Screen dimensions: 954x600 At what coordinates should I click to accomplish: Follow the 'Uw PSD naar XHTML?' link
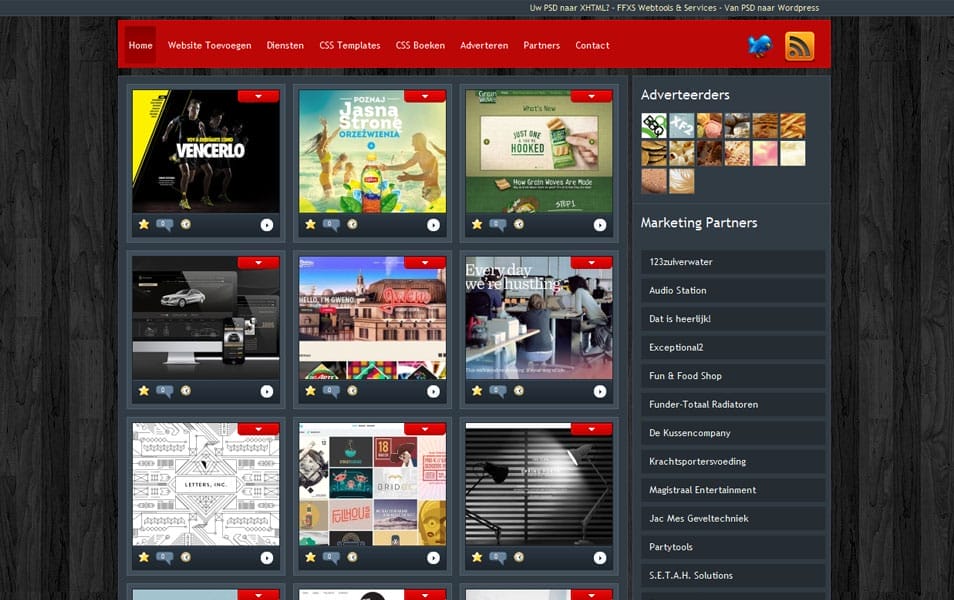(x=569, y=8)
